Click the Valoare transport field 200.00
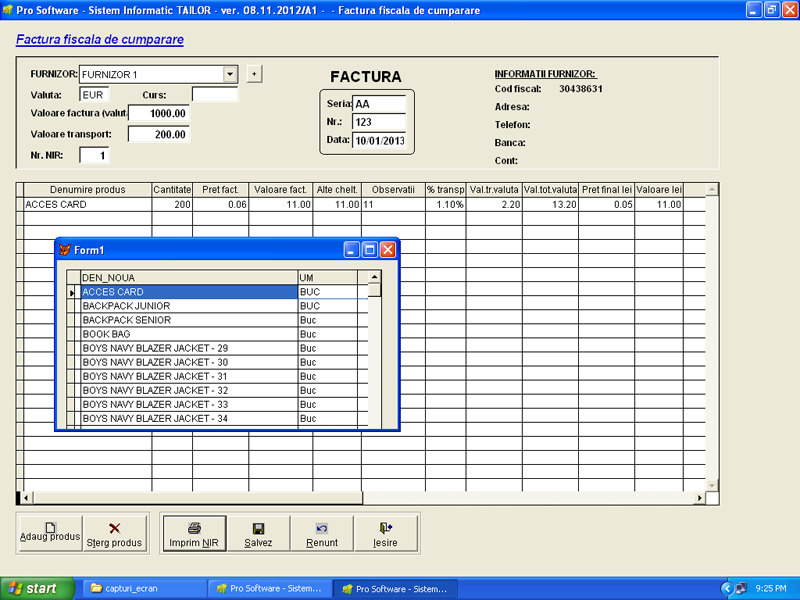The image size is (800, 600). coord(159,134)
